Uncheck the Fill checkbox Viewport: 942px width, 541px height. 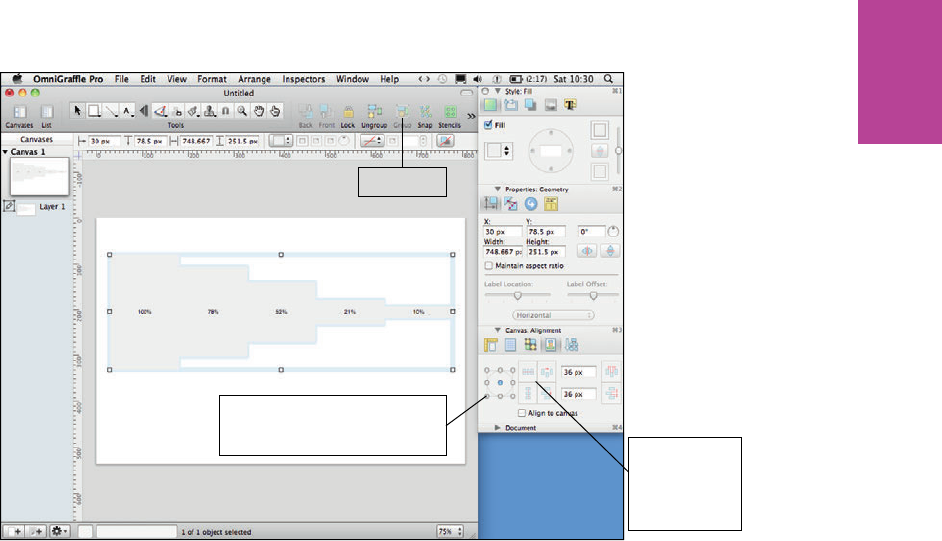(x=488, y=125)
